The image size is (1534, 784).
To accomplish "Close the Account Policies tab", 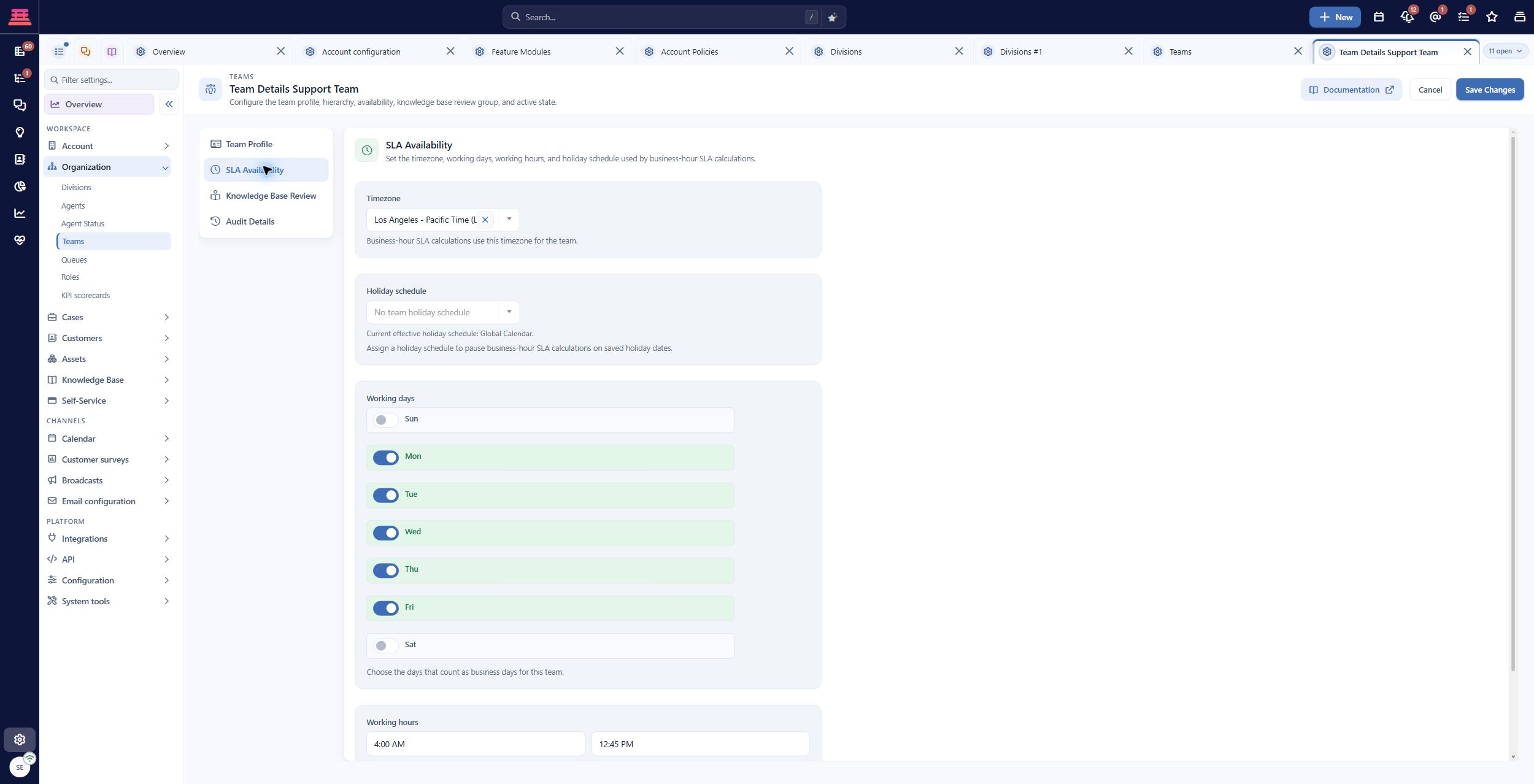I will tap(789, 52).
